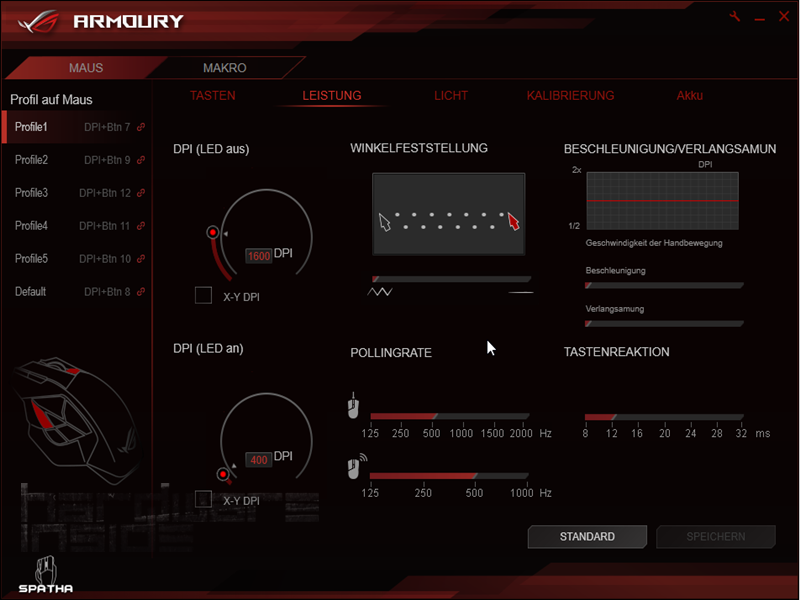Select Profile2 in profile list
This screenshot has width=800, height=600.
click(32, 160)
